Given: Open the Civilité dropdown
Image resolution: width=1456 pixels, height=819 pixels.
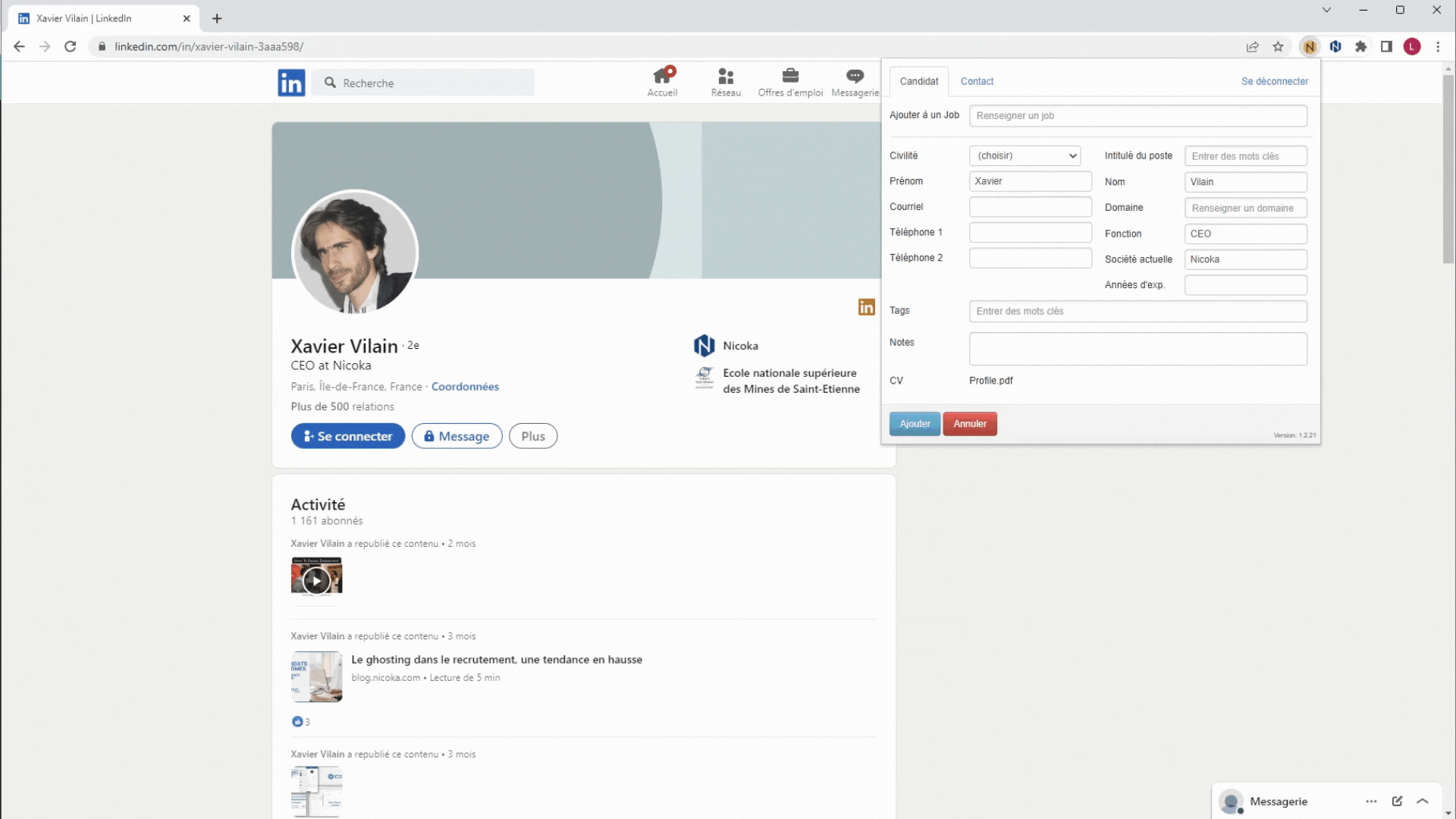Looking at the screenshot, I should pos(1025,155).
